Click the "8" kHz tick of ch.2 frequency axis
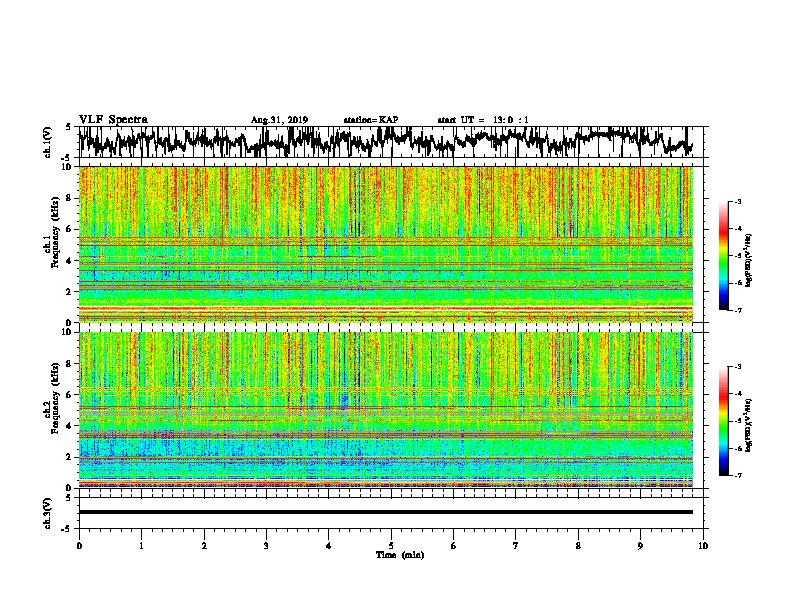The image size is (792, 612). 71,364
